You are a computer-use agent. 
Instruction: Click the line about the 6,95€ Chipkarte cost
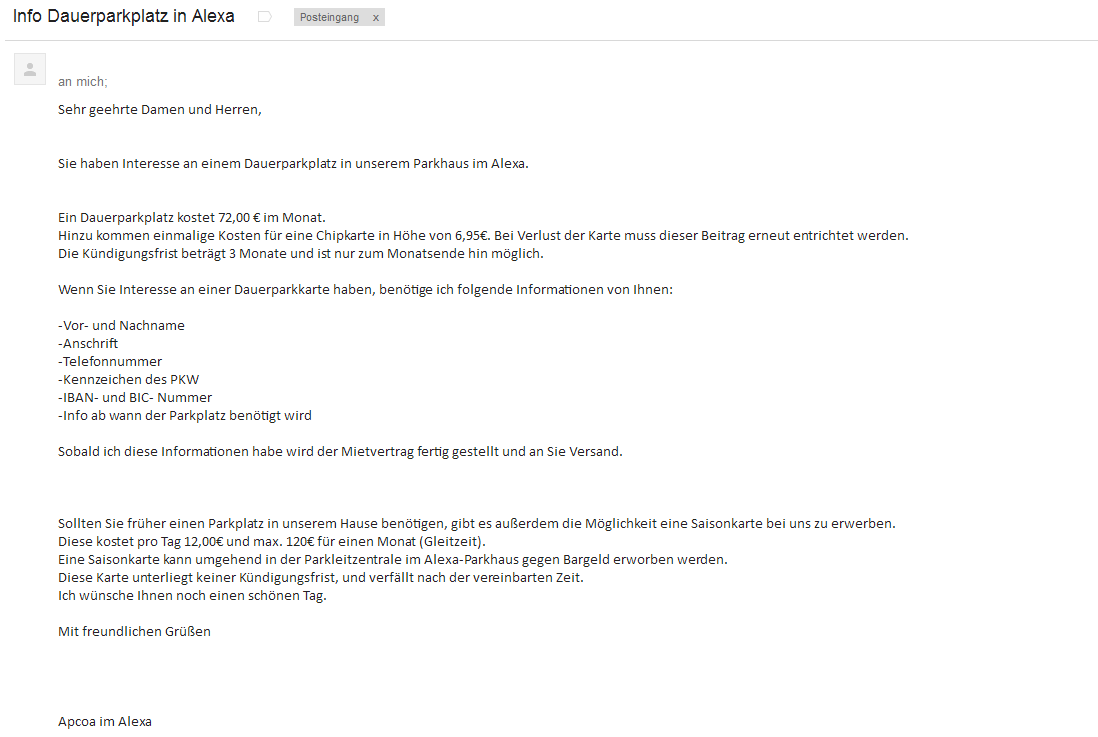pyautogui.click(x=483, y=235)
